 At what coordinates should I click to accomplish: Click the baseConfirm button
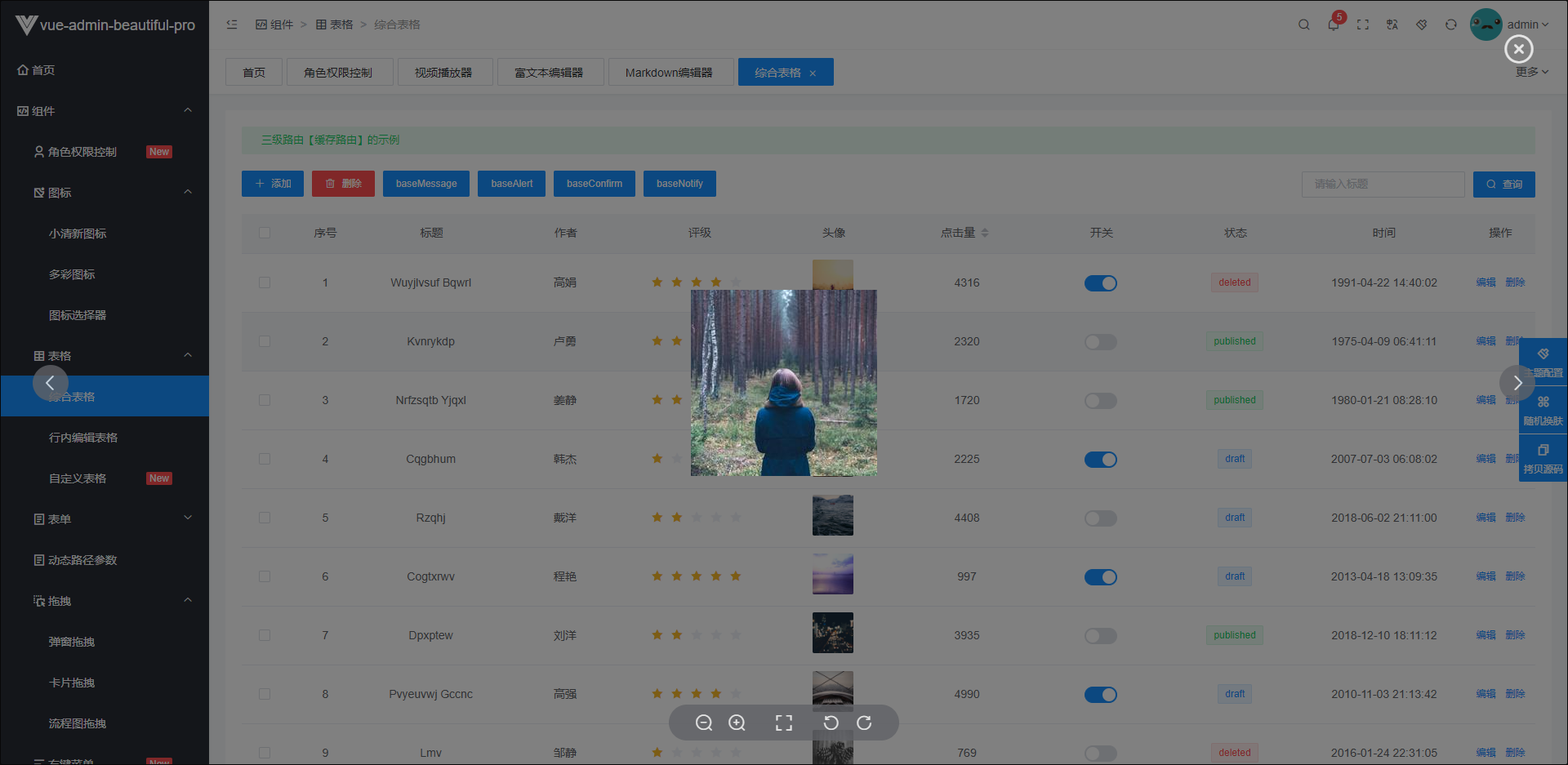[595, 184]
